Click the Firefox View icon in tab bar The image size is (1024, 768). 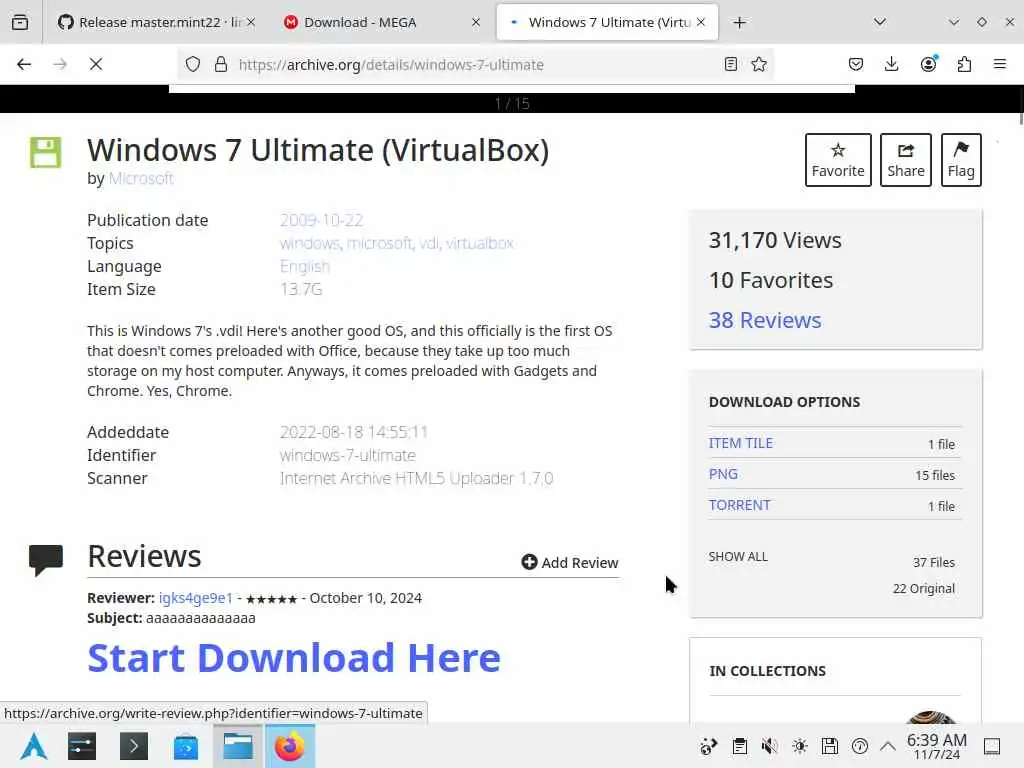[x=20, y=22]
